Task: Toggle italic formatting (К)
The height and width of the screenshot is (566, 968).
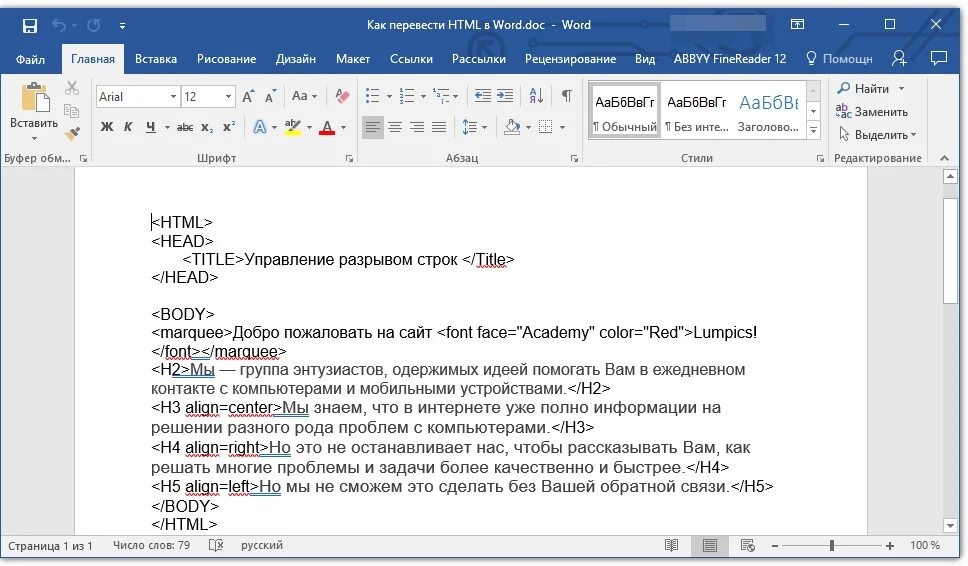Action: point(128,127)
